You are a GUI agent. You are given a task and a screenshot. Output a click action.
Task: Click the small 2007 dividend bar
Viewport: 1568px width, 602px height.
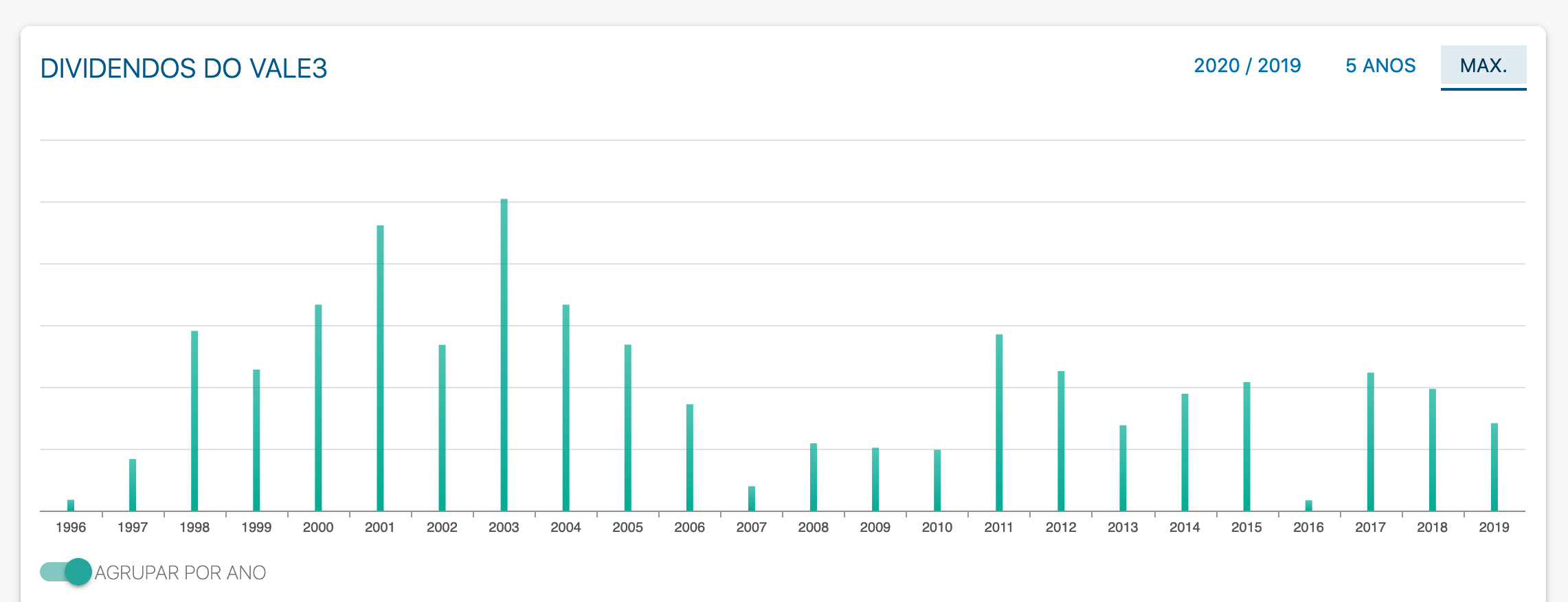click(x=752, y=499)
